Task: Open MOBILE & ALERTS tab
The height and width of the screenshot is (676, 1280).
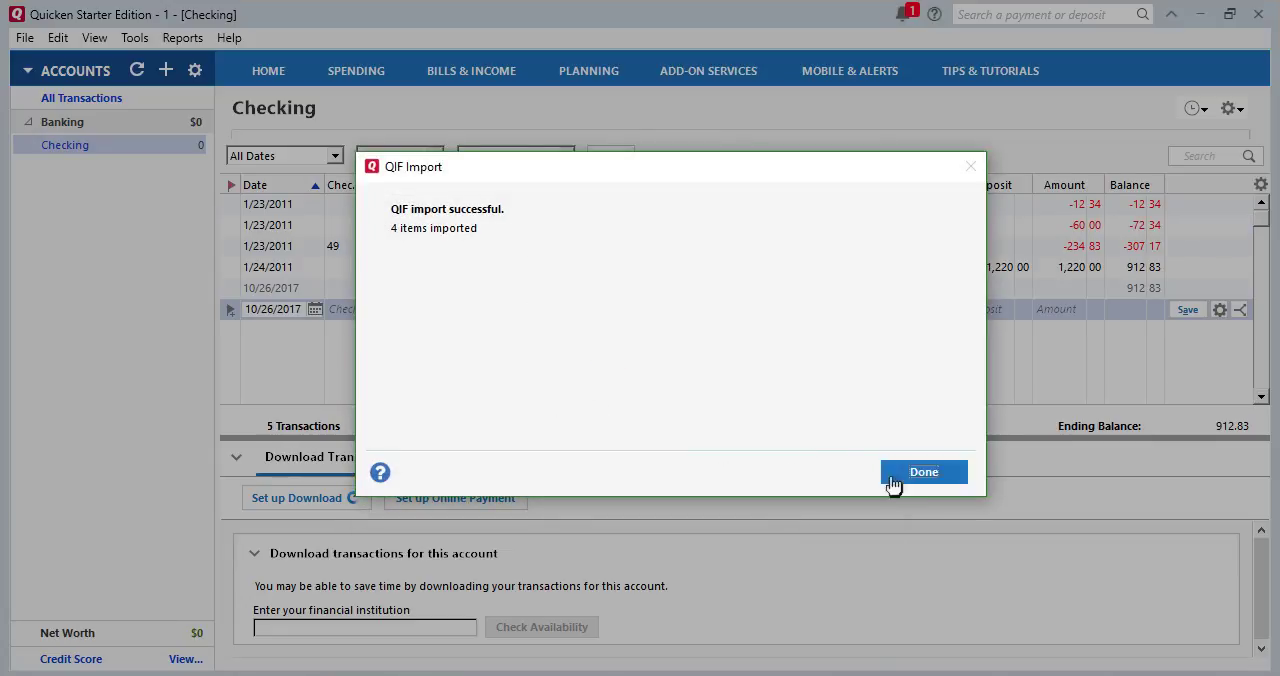Action: pyautogui.click(x=850, y=71)
